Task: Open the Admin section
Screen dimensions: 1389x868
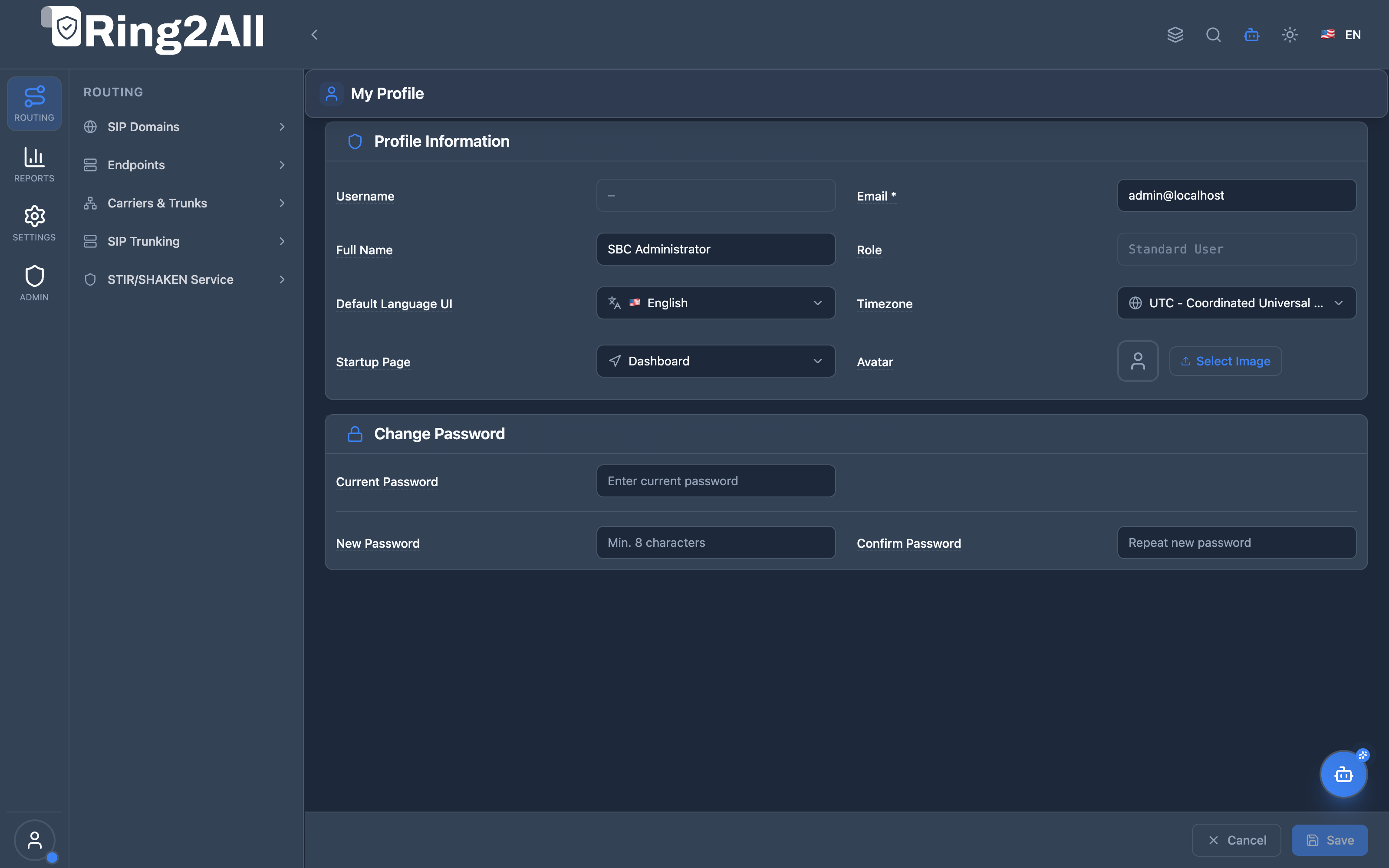Action: click(x=34, y=283)
